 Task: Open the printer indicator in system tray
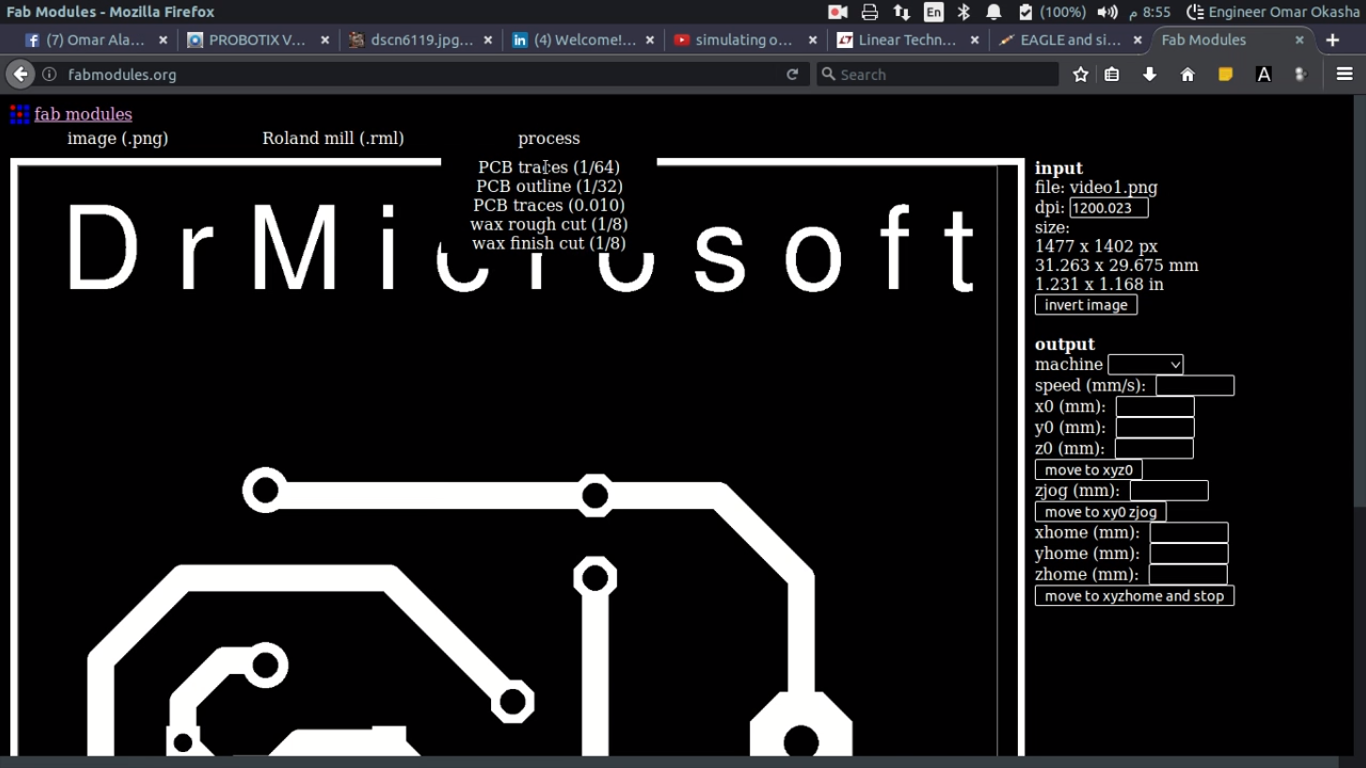click(x=870, y=12)
